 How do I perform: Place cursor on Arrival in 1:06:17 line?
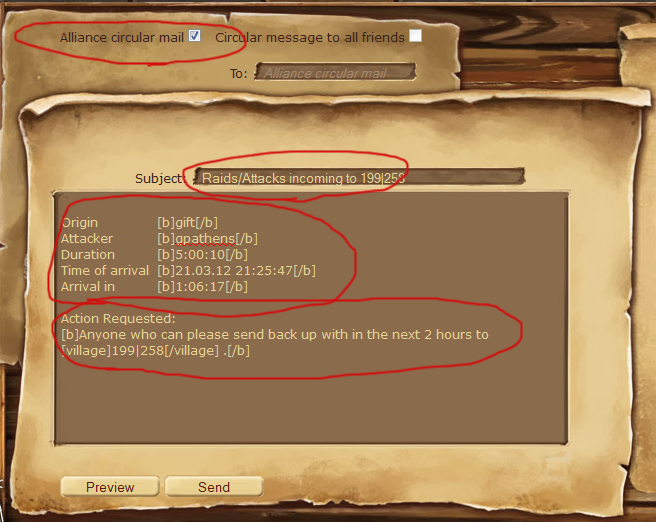(154, 287)
